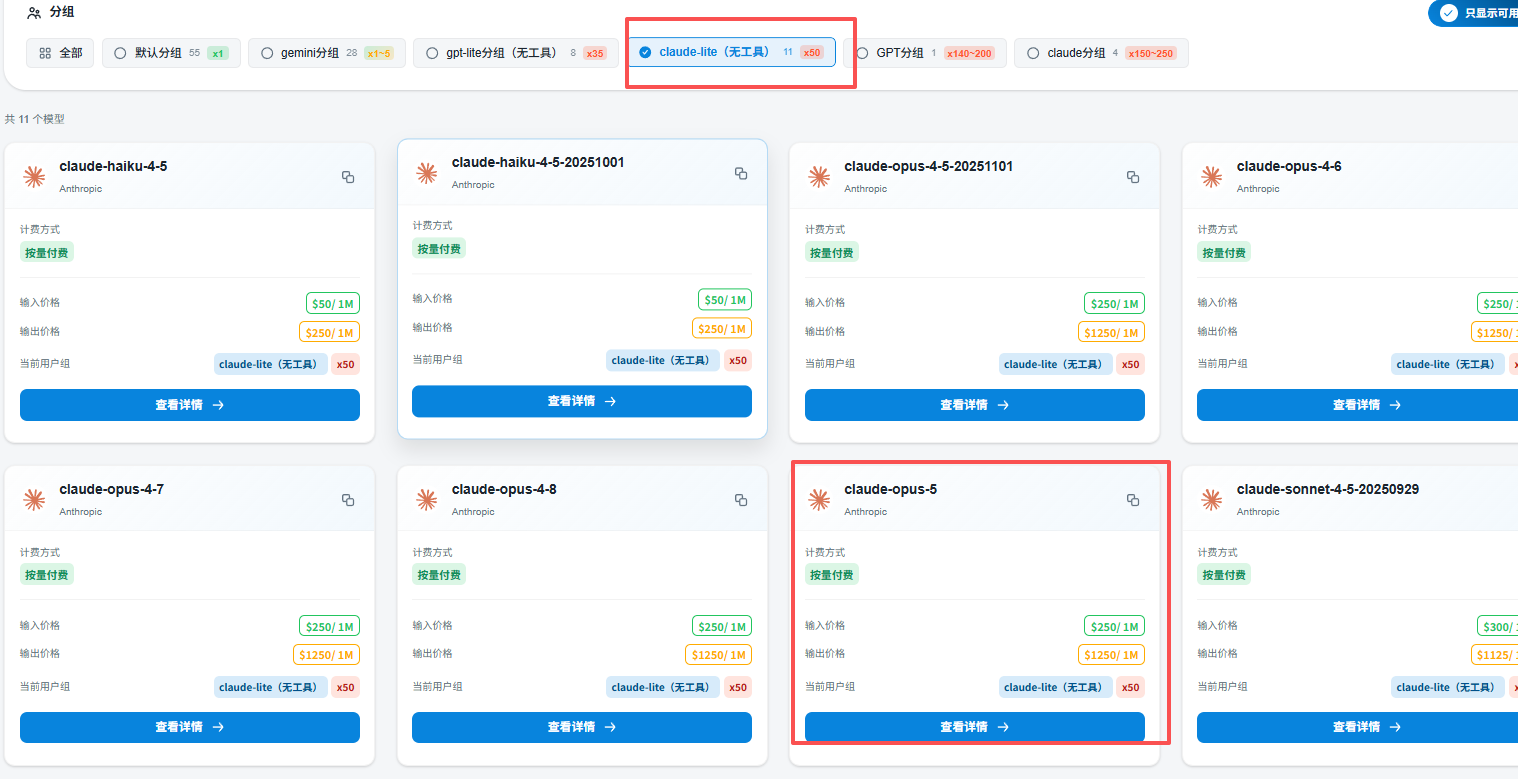This screenshot has height=779, width=1518.
Task: Click the 'claude-opus-4-8' card title
Action: (x=504, y=489)
